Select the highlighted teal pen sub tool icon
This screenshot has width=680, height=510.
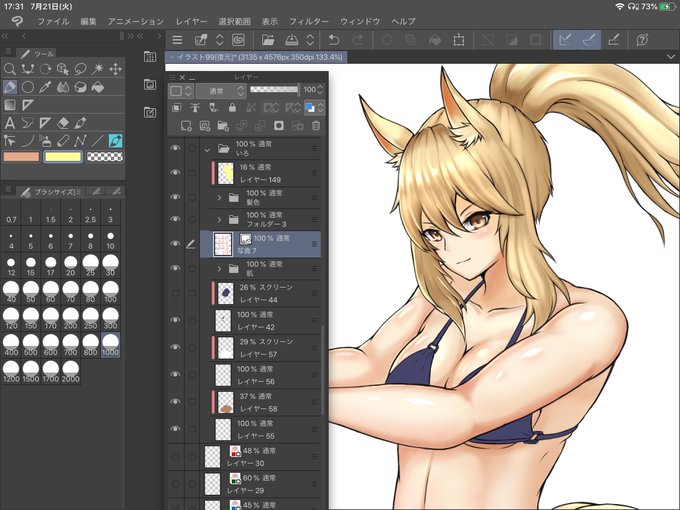115,141
